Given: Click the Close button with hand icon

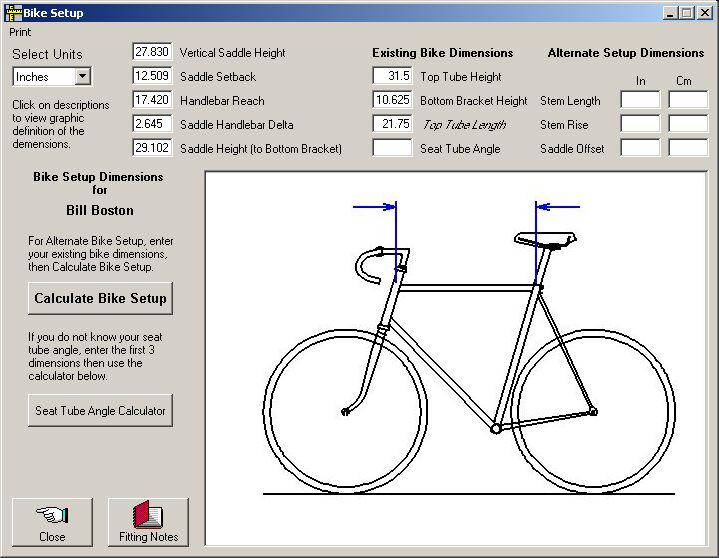Looking at the screenshot, I should coord(52,523).
